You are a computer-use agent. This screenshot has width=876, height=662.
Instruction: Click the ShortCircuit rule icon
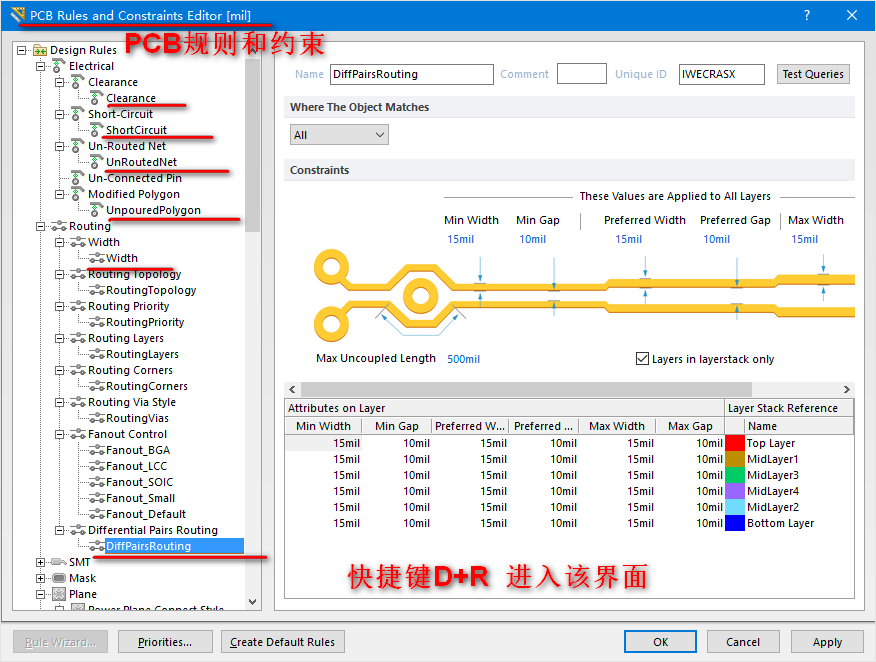[x=96, y=130]
